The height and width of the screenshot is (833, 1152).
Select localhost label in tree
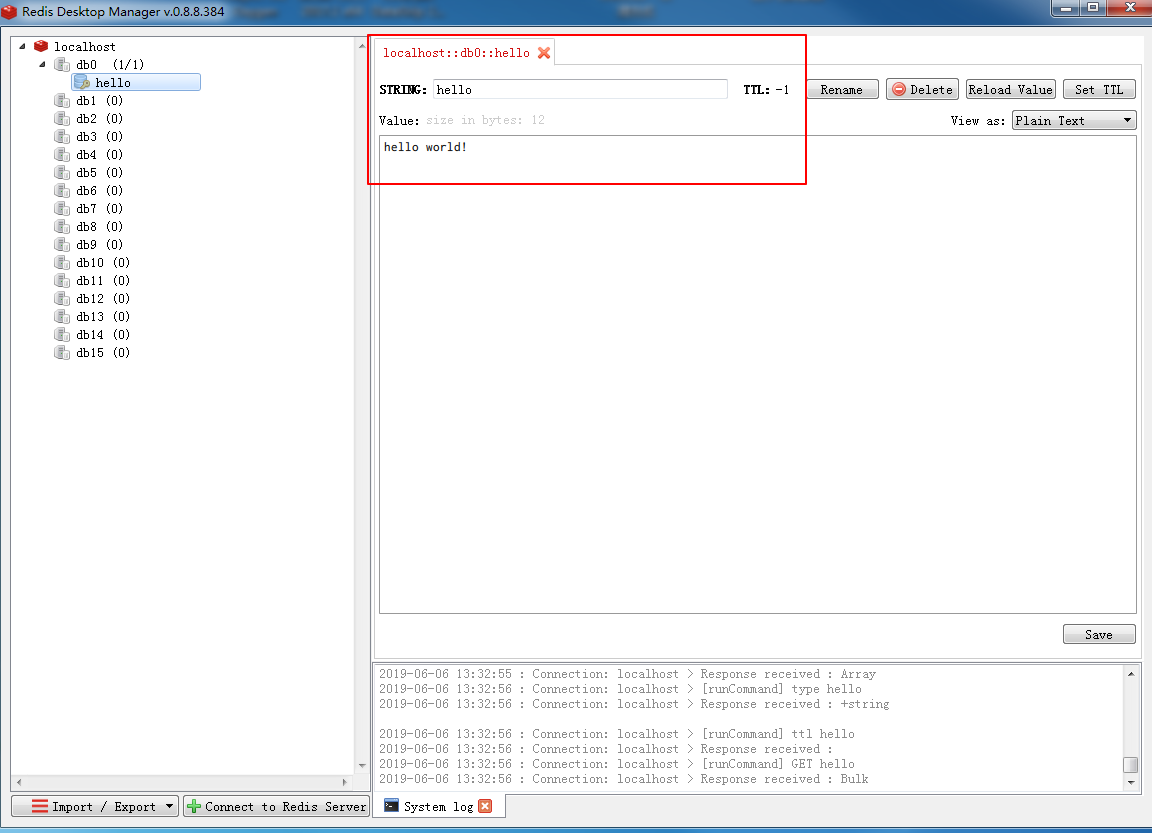[x=84, y=46]
